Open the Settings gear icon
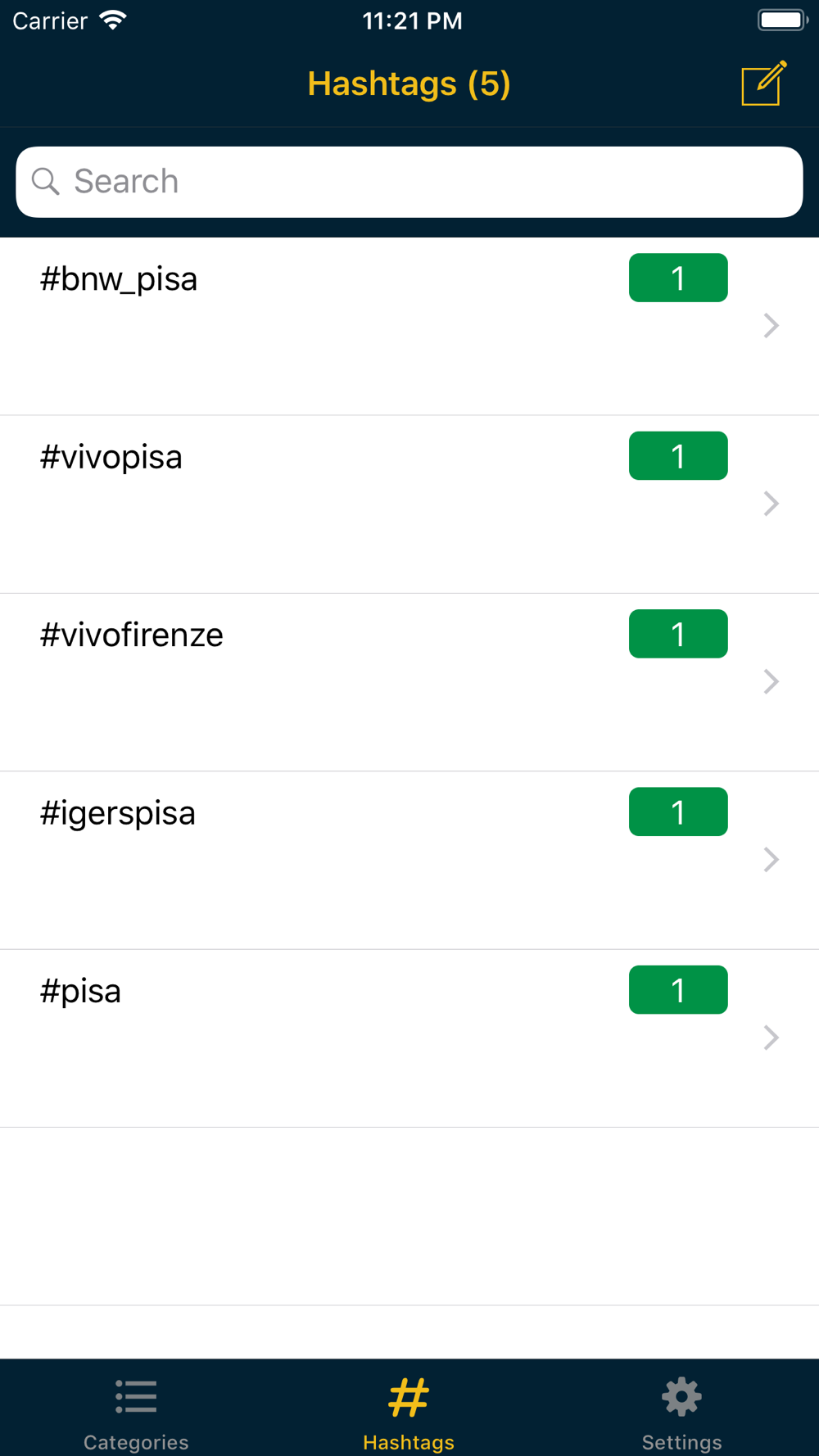Screen dimensions: 819x1456 tap(681, 1396)
